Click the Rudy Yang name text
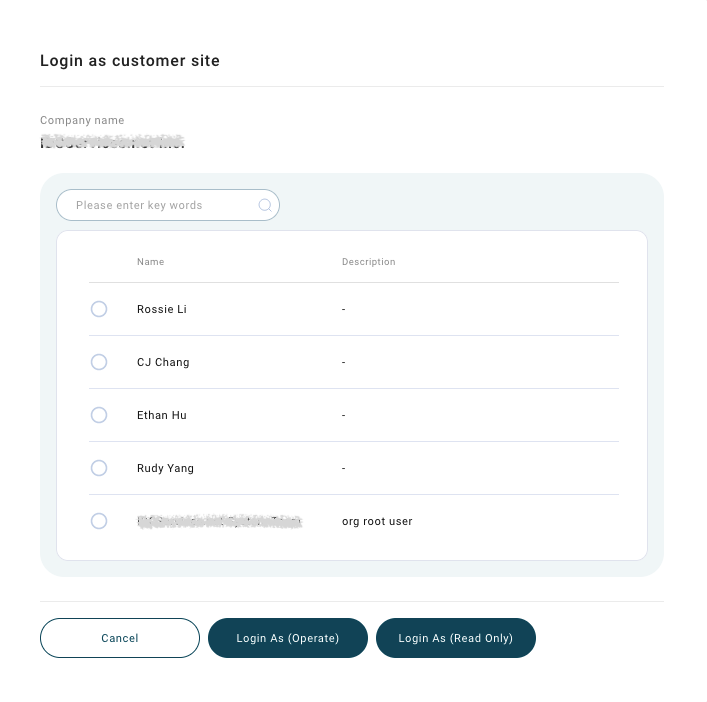Viewport: 707px width, 702px height. coord(165,468)
